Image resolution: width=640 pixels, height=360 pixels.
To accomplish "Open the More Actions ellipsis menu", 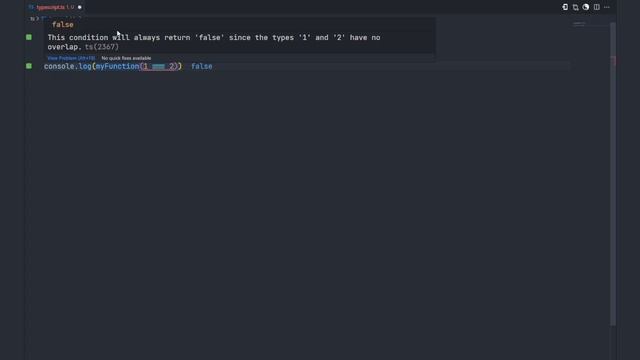I will 607,7.
